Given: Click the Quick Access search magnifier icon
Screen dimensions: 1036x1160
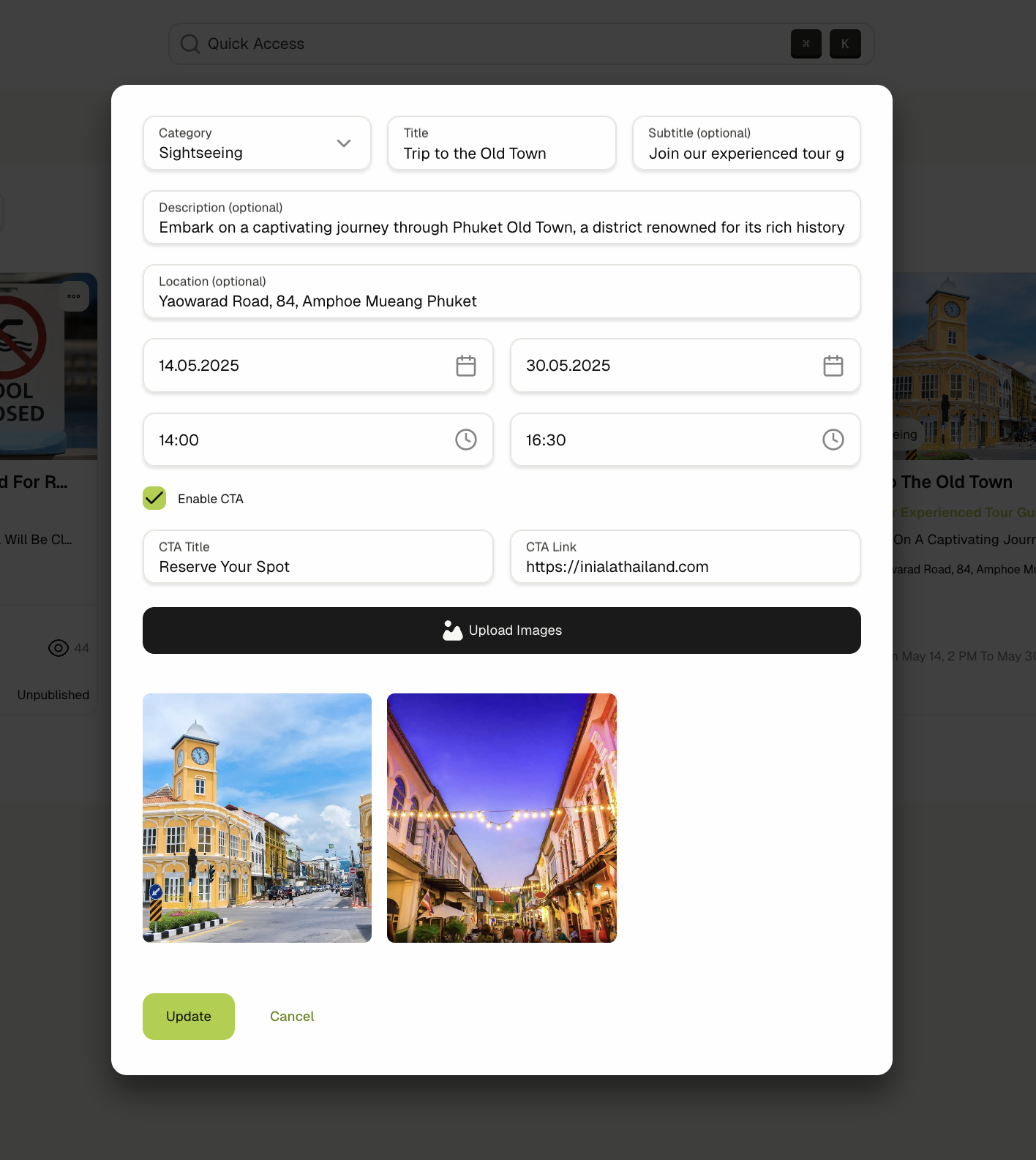Looking at the screenshot, I should tap(190, 44).
